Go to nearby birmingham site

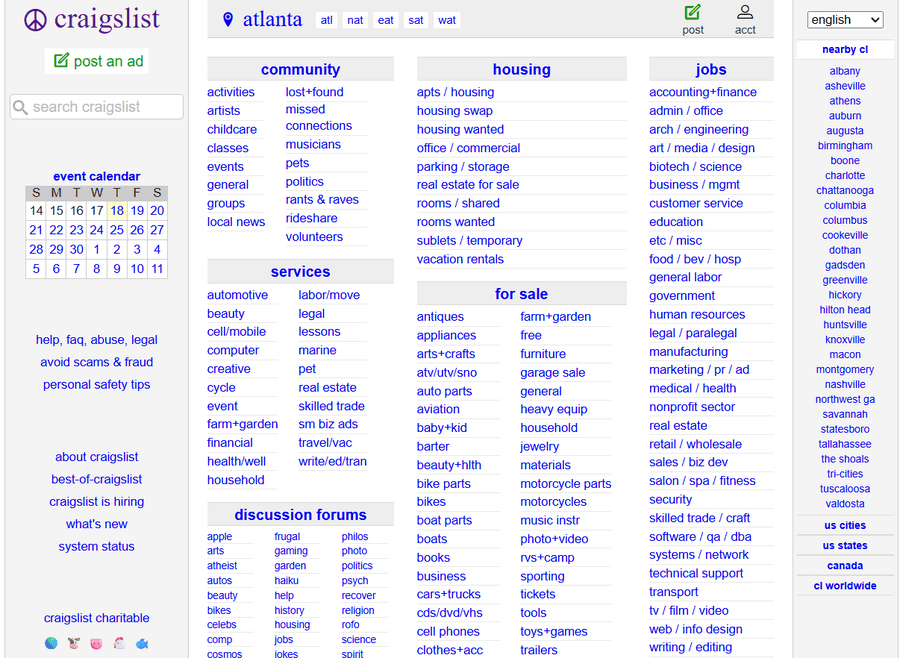[845, 146]
